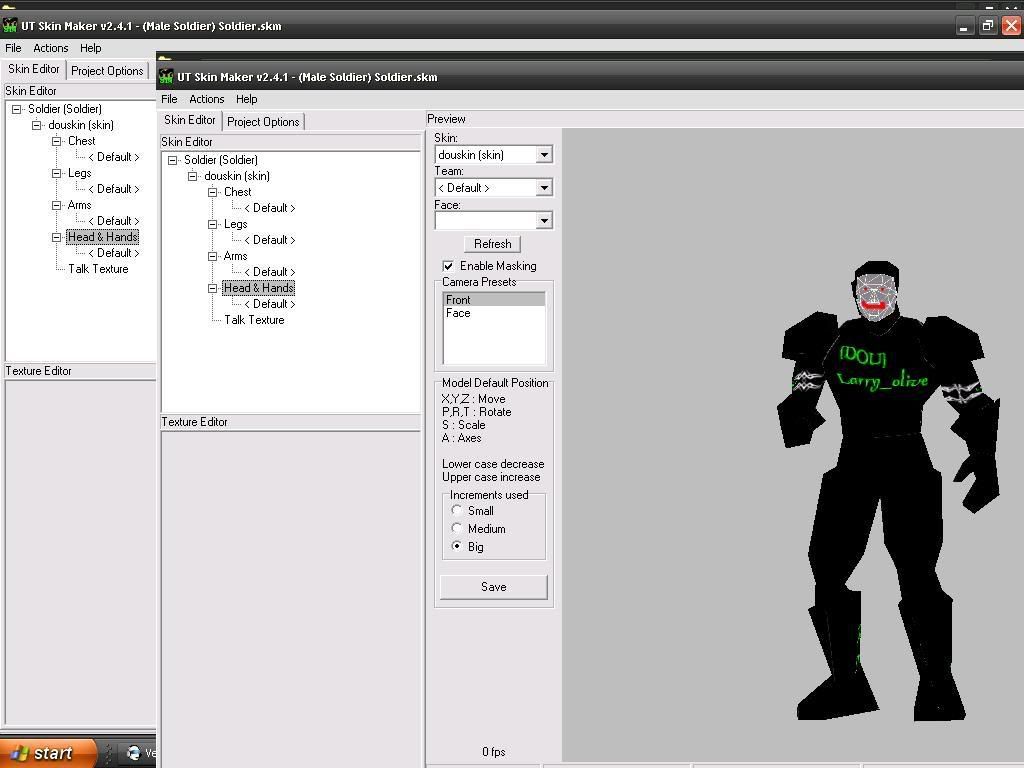This screenshot has width=1024, height=768.
Task: Open File menu in front window
Action: pos(169,99)
